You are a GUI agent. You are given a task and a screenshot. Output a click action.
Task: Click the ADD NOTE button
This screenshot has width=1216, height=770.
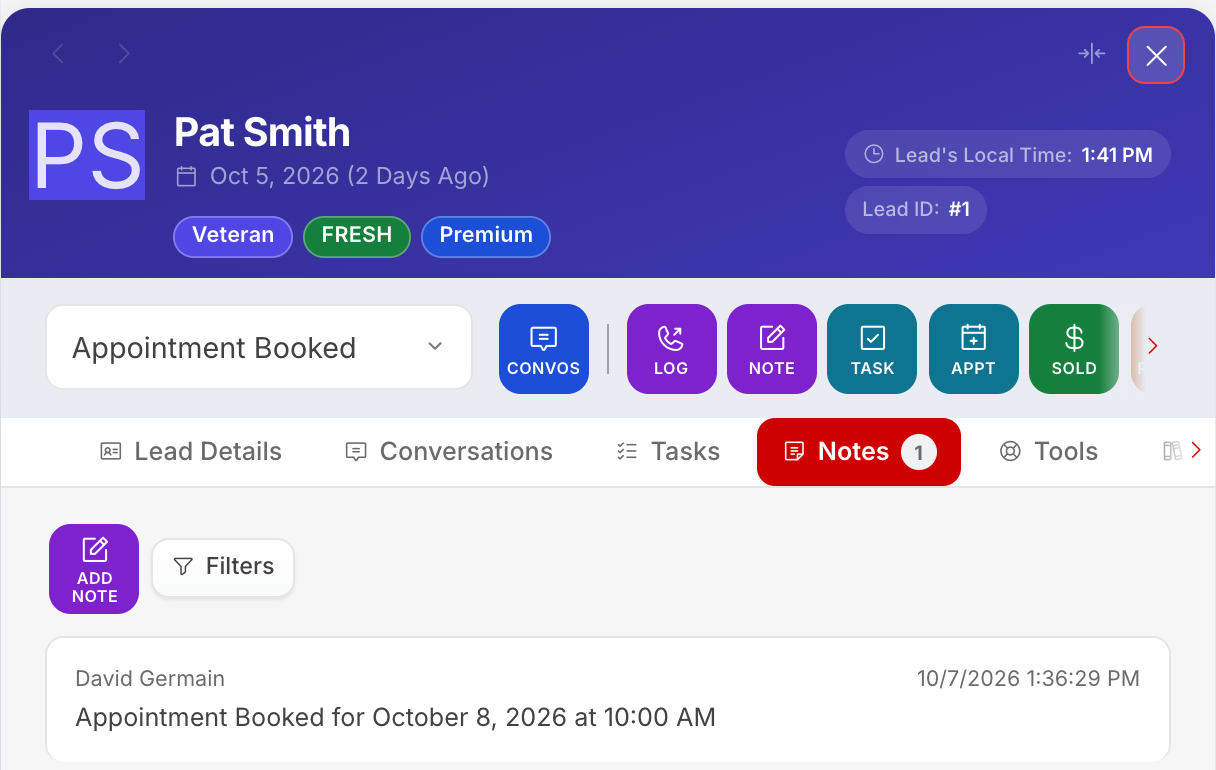coord(94,569)
